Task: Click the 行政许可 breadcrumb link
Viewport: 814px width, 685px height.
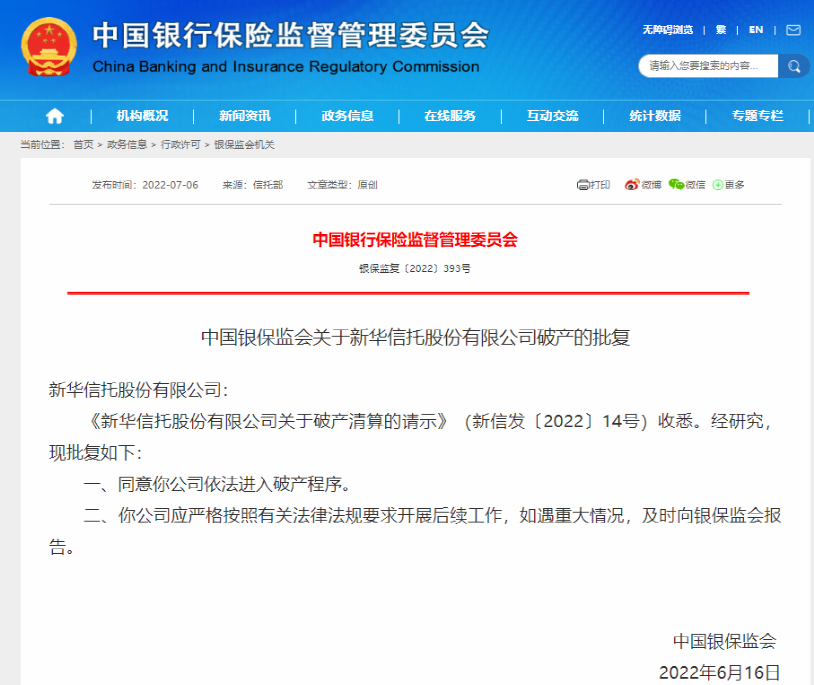Action: [x=180, y=145]
